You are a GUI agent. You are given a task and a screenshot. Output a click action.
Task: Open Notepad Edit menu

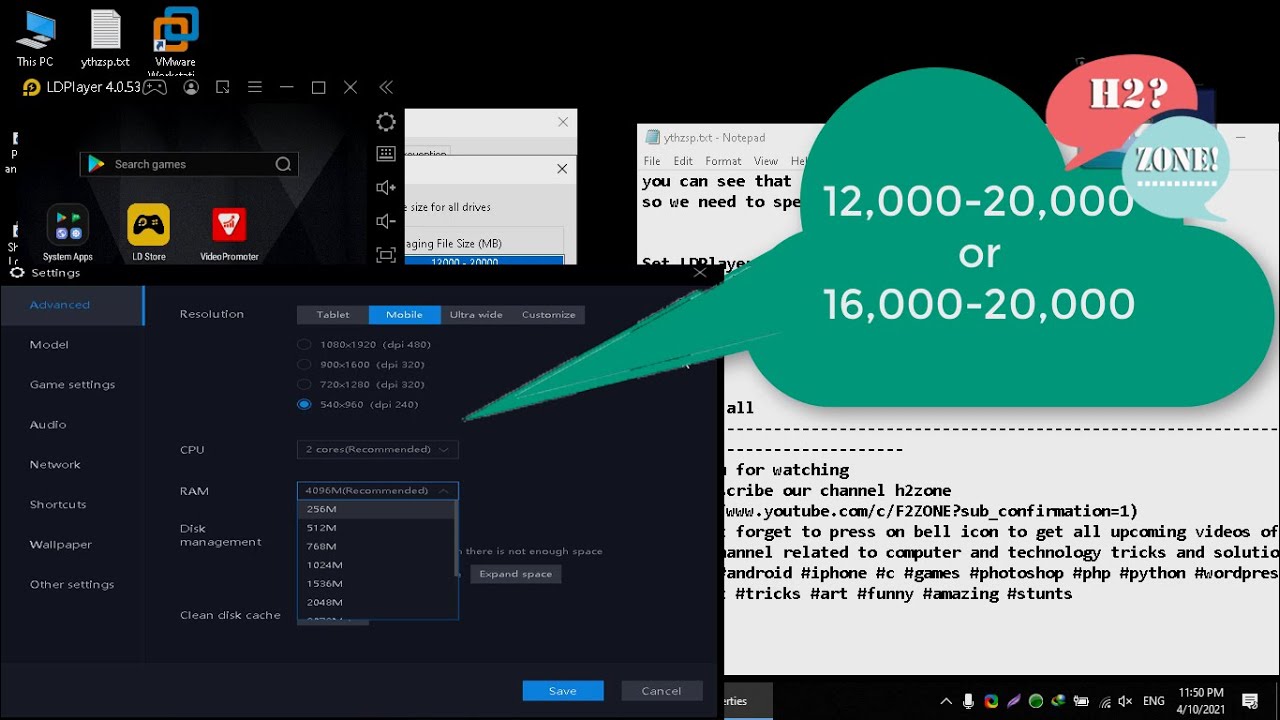683,161
